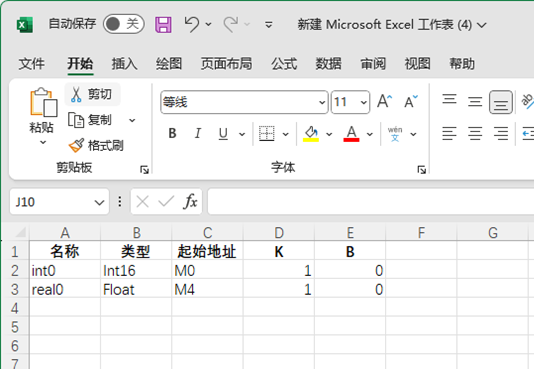Apply yellow fill color
The height and width of the screenshot is (369, 534).
coord(311,133)
